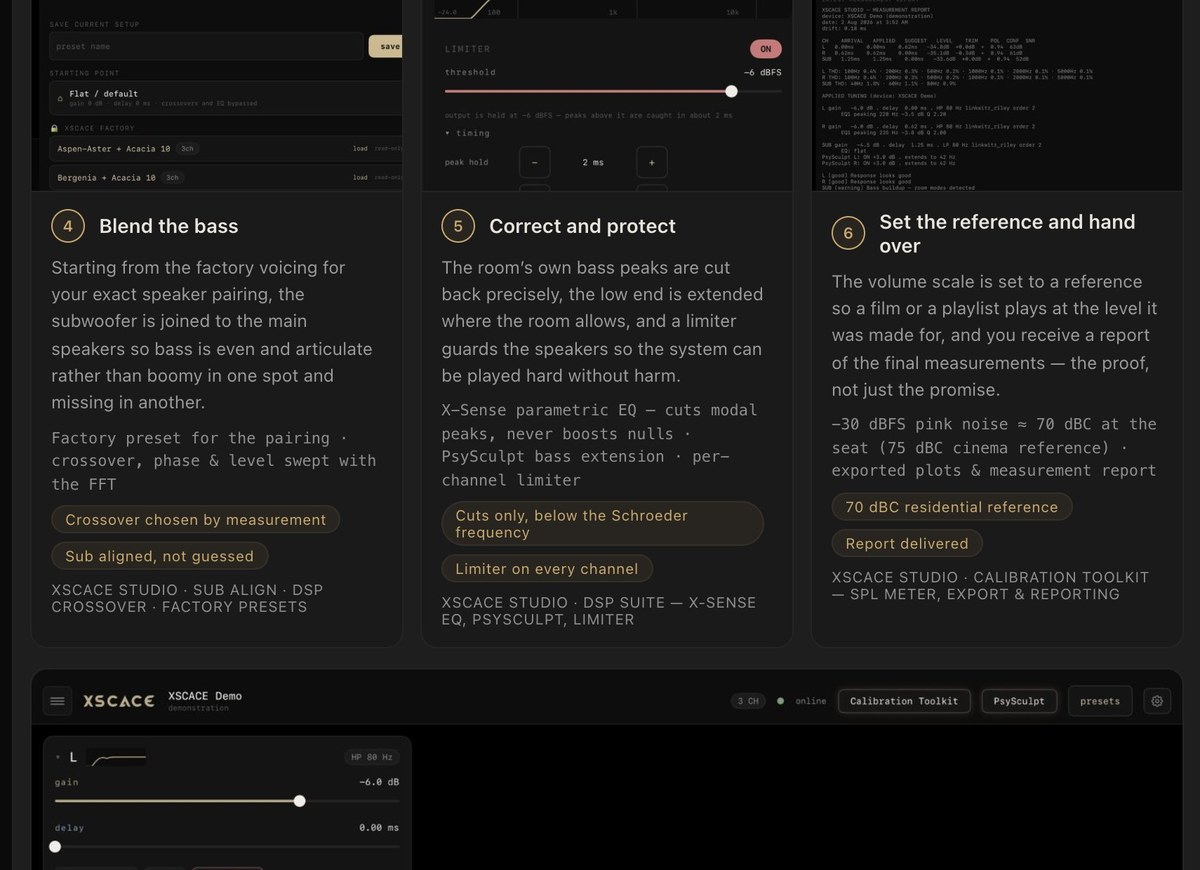1200x870 pixels.
Task: Open the PsySculpt panel
Action: pyautogui.click(x=1019, y=701)
